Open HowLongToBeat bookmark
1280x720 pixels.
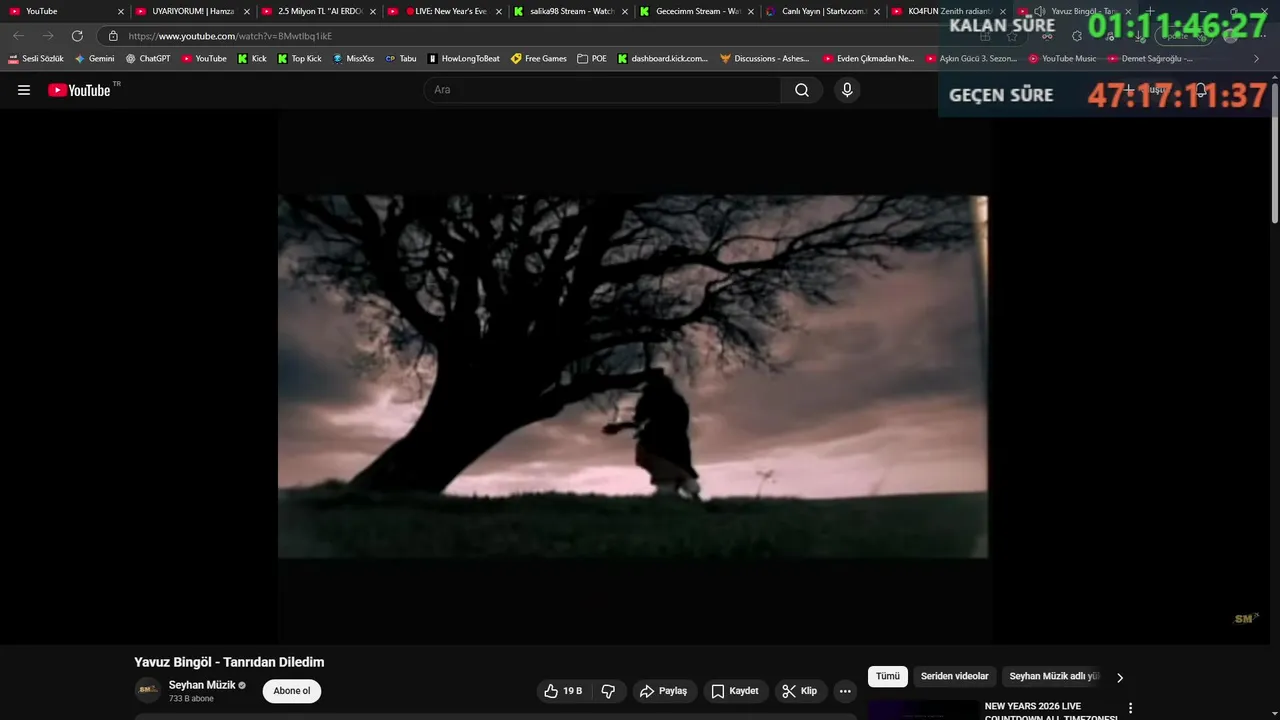point(464,59)
